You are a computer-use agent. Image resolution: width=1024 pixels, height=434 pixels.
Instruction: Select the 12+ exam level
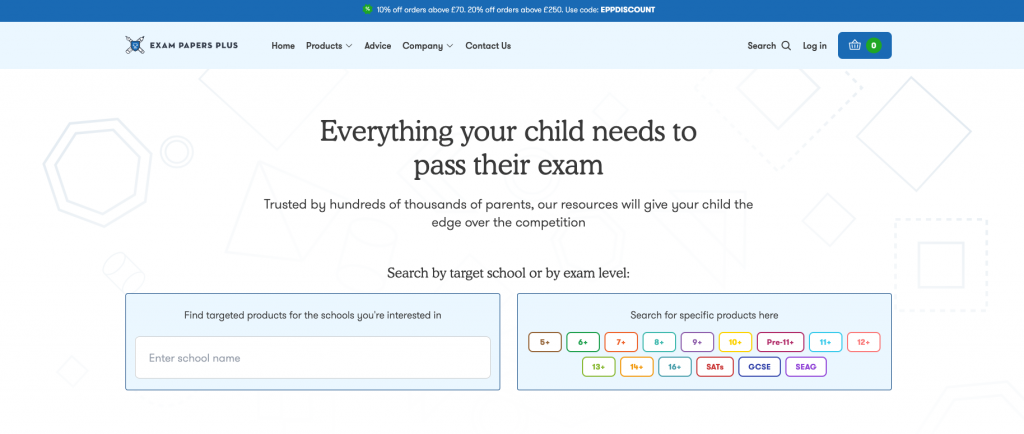pyautogui.click(x=863, y=342)
